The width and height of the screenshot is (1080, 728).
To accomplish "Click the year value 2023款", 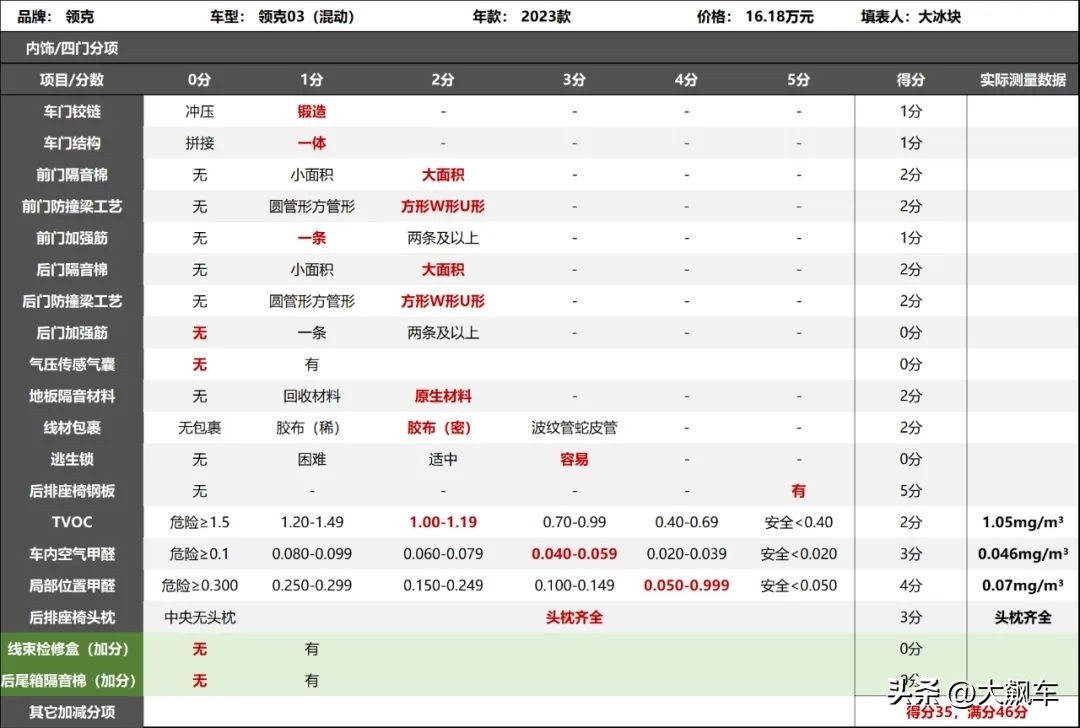I will coord(546,17).
